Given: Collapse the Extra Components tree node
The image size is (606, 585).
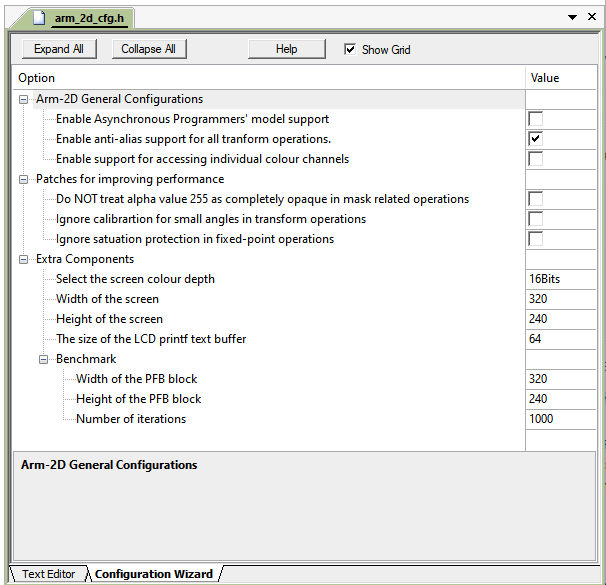Looking at the screenshot, I should [x=24, y=259].
